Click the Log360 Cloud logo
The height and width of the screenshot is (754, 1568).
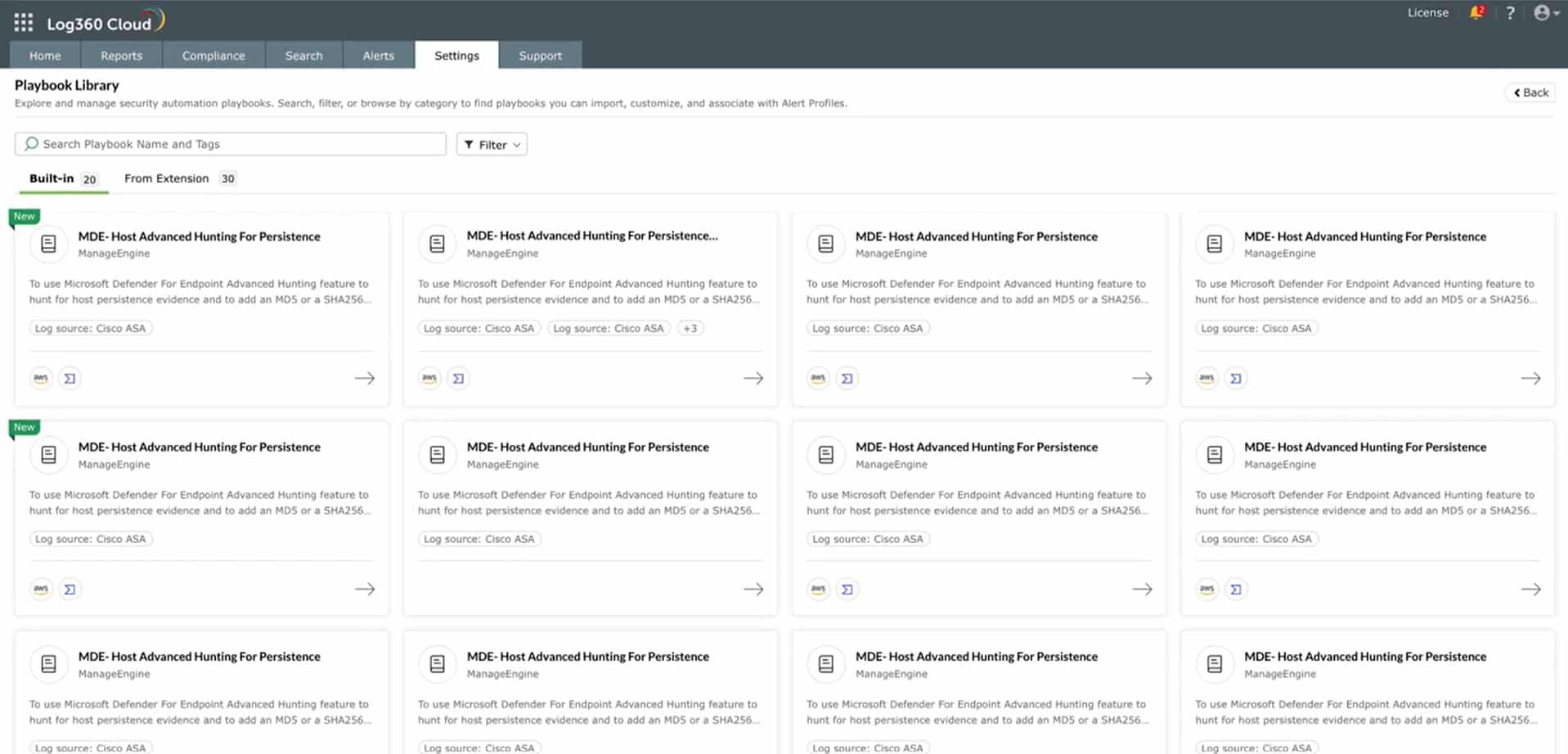pyautogui.click(x=106, y=21)
